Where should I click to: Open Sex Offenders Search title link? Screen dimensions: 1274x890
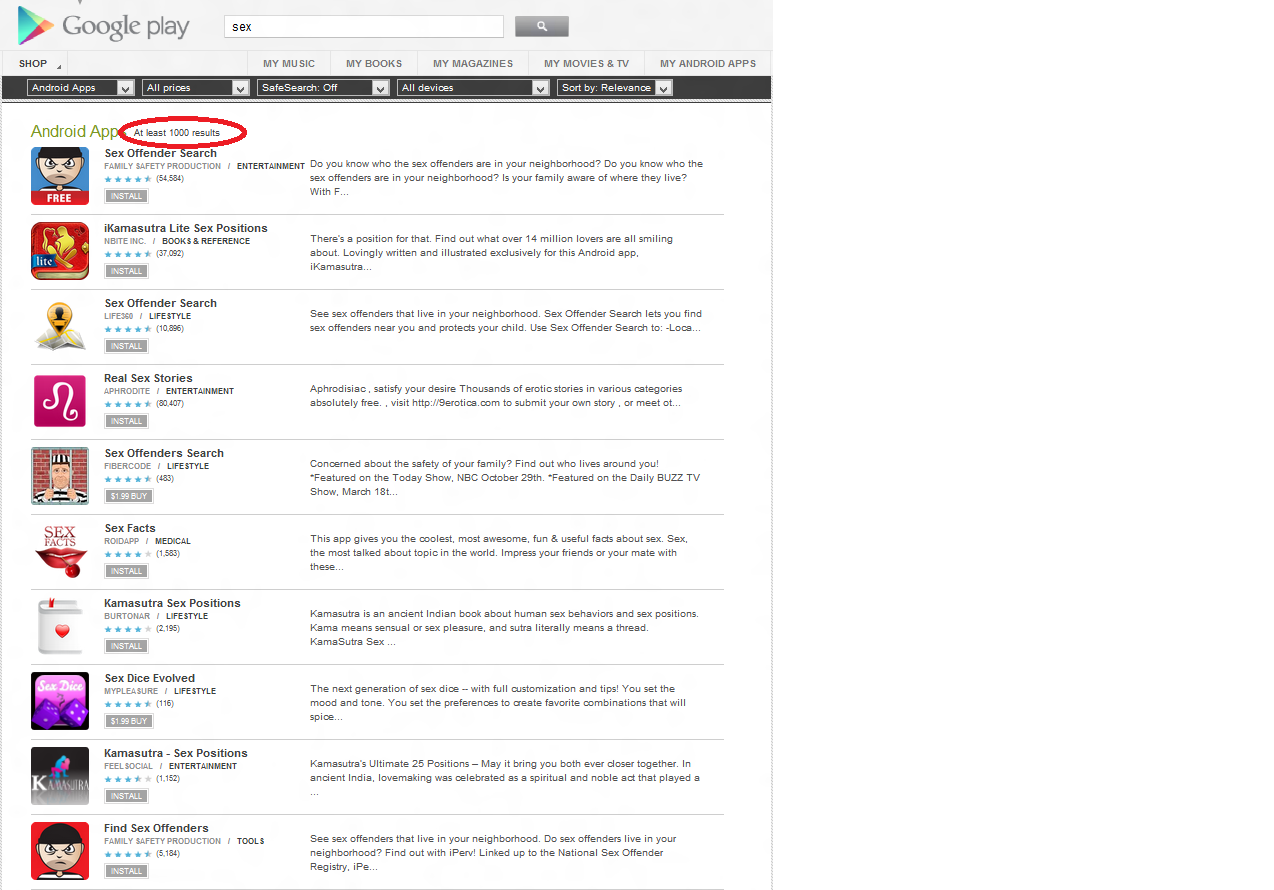(164, 453)
